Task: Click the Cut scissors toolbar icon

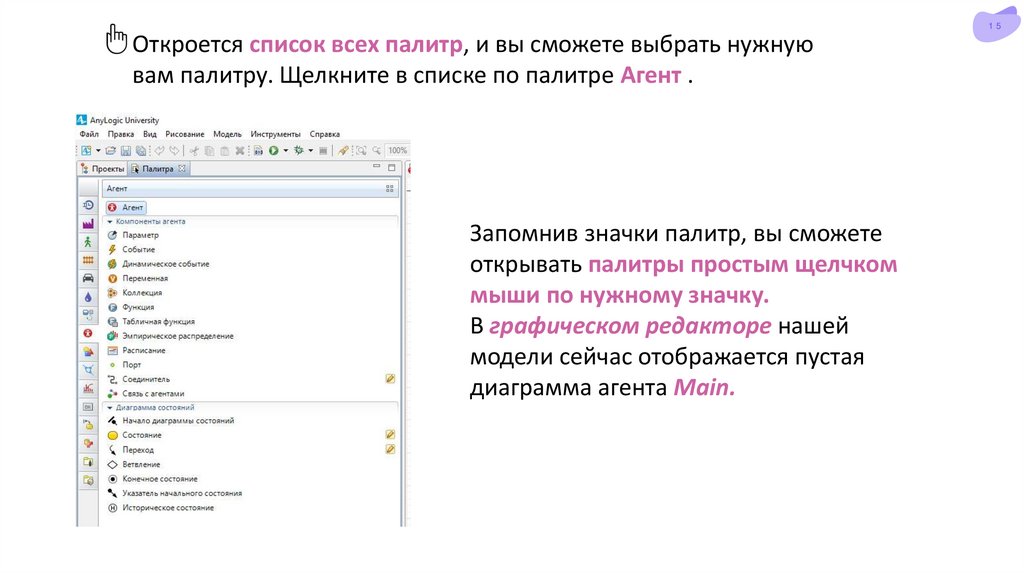Action: pyautogui.click(x=194, y=150)
